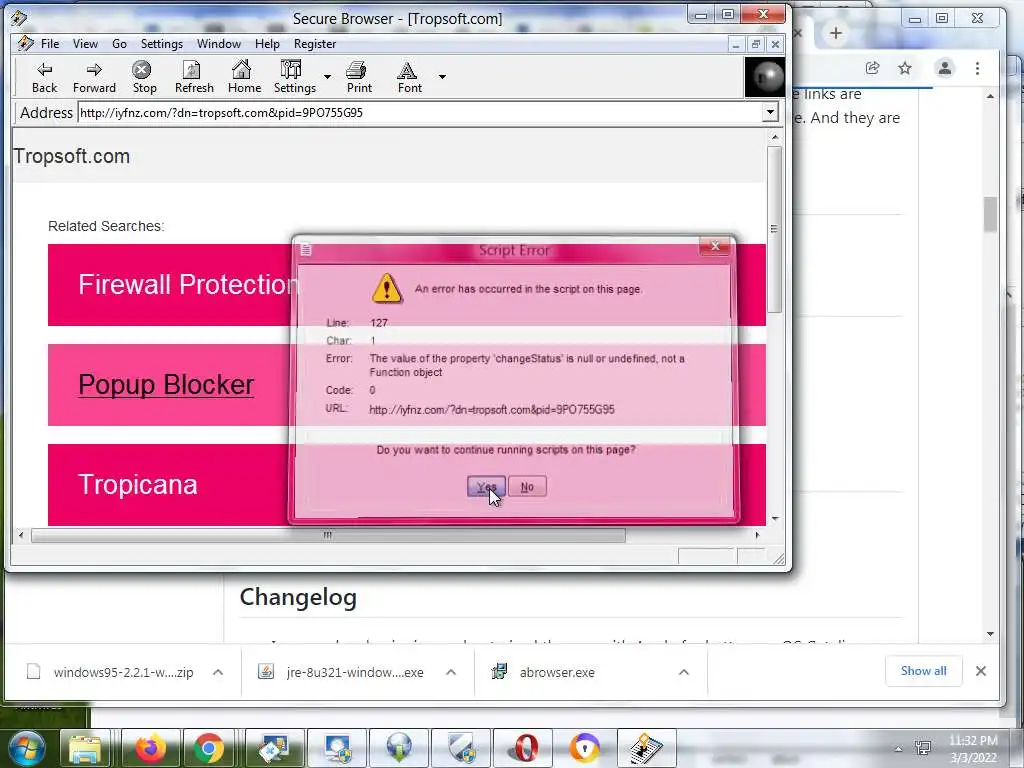Open the Popup Blocker link
This screenshot has height=768, width=1024.
tap(166, 385)
